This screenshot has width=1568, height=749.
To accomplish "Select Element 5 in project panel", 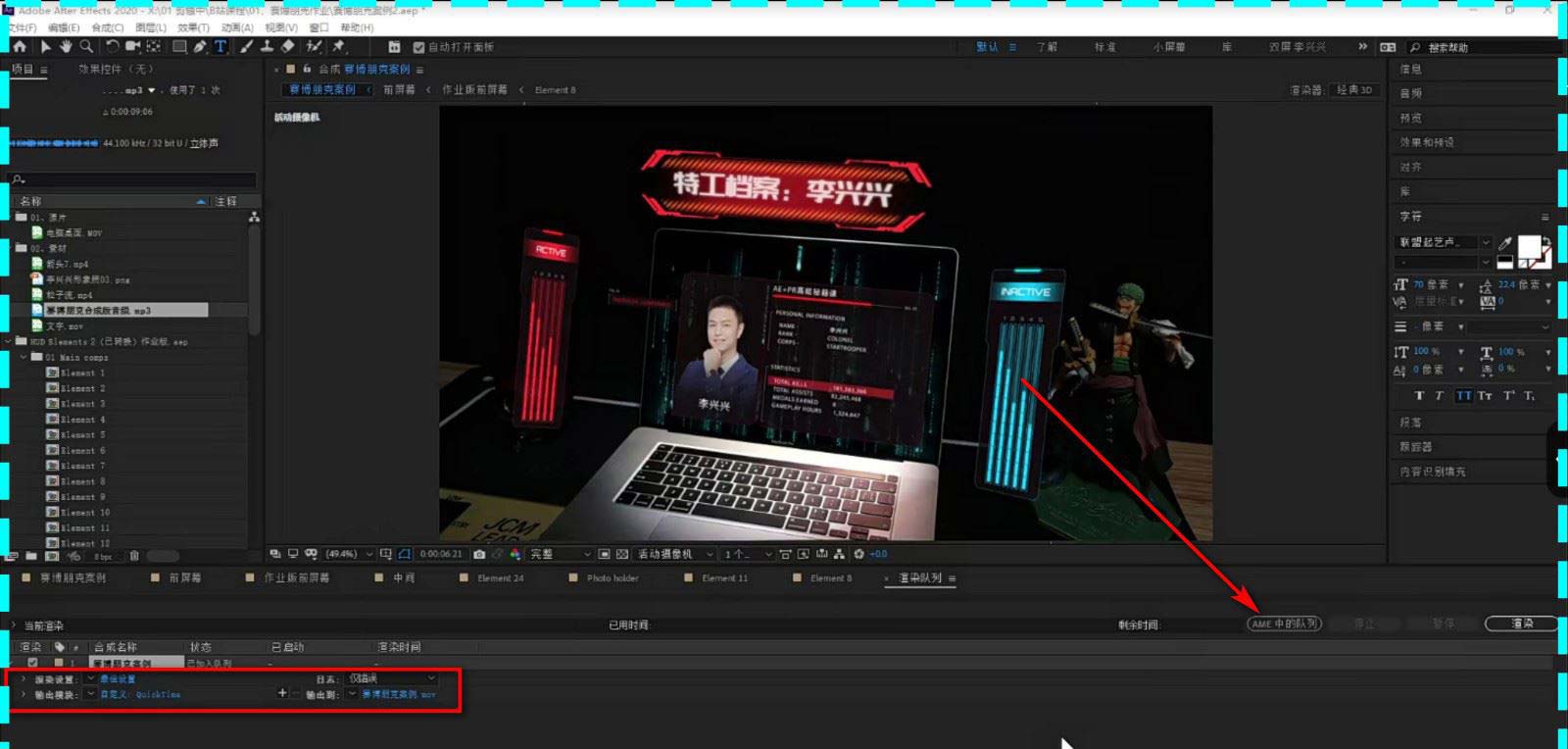I will point(82,435).
